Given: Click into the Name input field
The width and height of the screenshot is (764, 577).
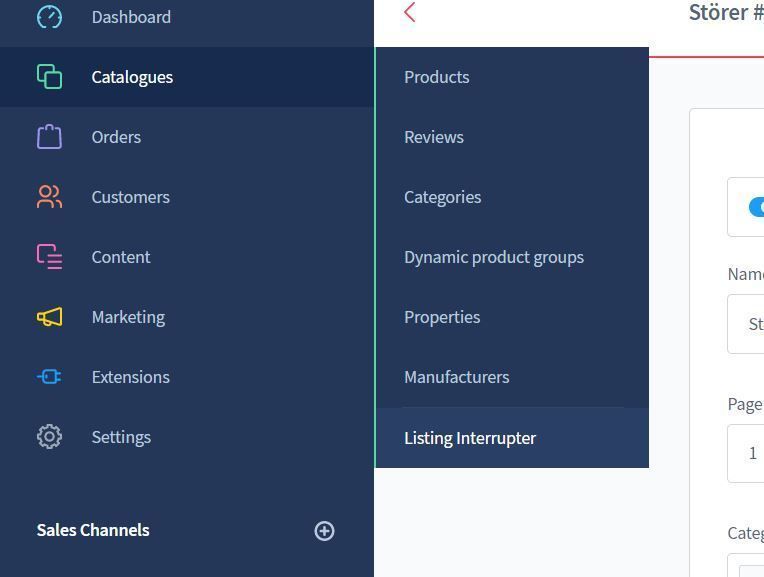Looking at the screenshot, I should (748, 324).
